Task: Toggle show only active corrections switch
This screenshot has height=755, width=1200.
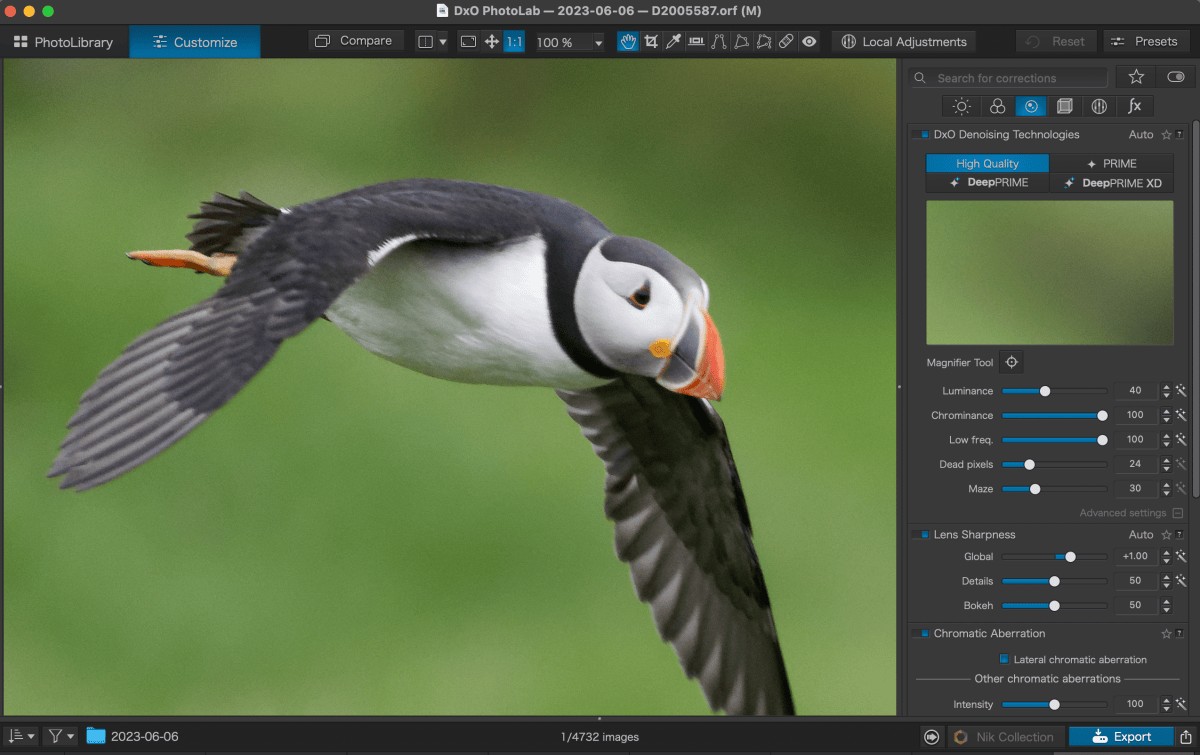Action: 1176,77
